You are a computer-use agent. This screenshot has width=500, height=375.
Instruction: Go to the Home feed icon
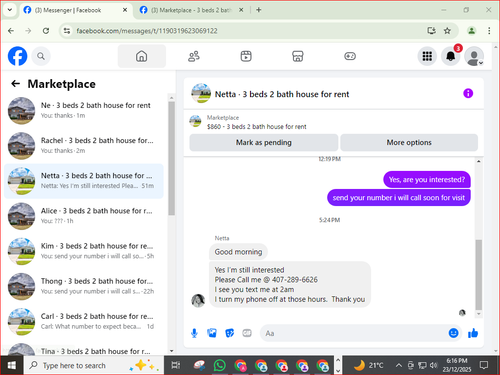coord(141,56)
